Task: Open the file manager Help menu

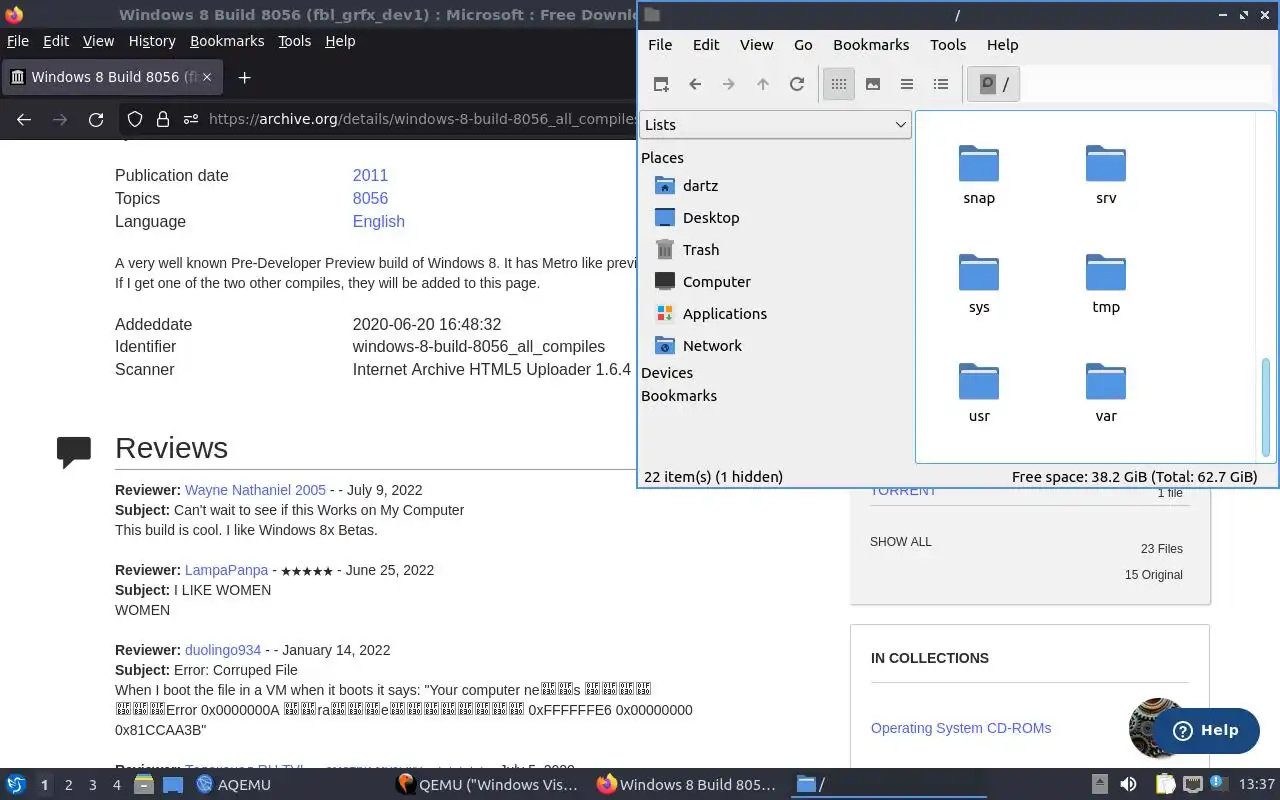Action: point(1002,45)
